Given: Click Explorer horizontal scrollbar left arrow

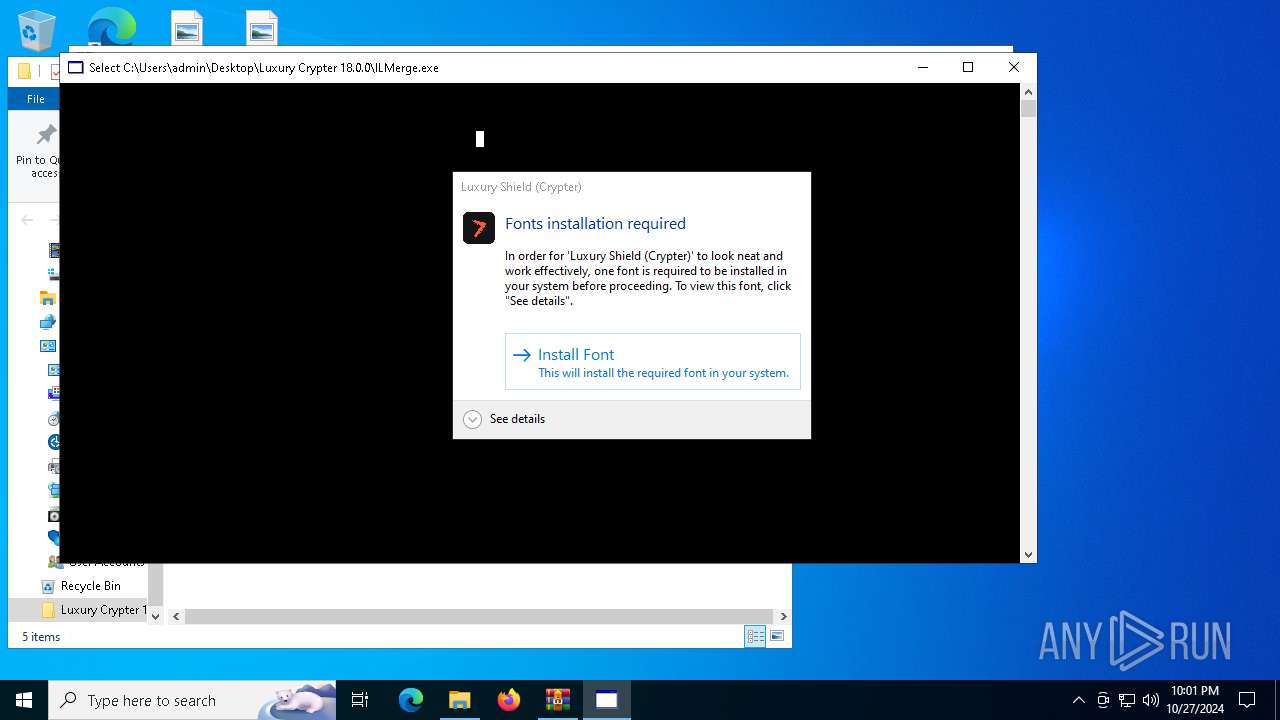Looking at the screenshot, I should pos(176,616).
